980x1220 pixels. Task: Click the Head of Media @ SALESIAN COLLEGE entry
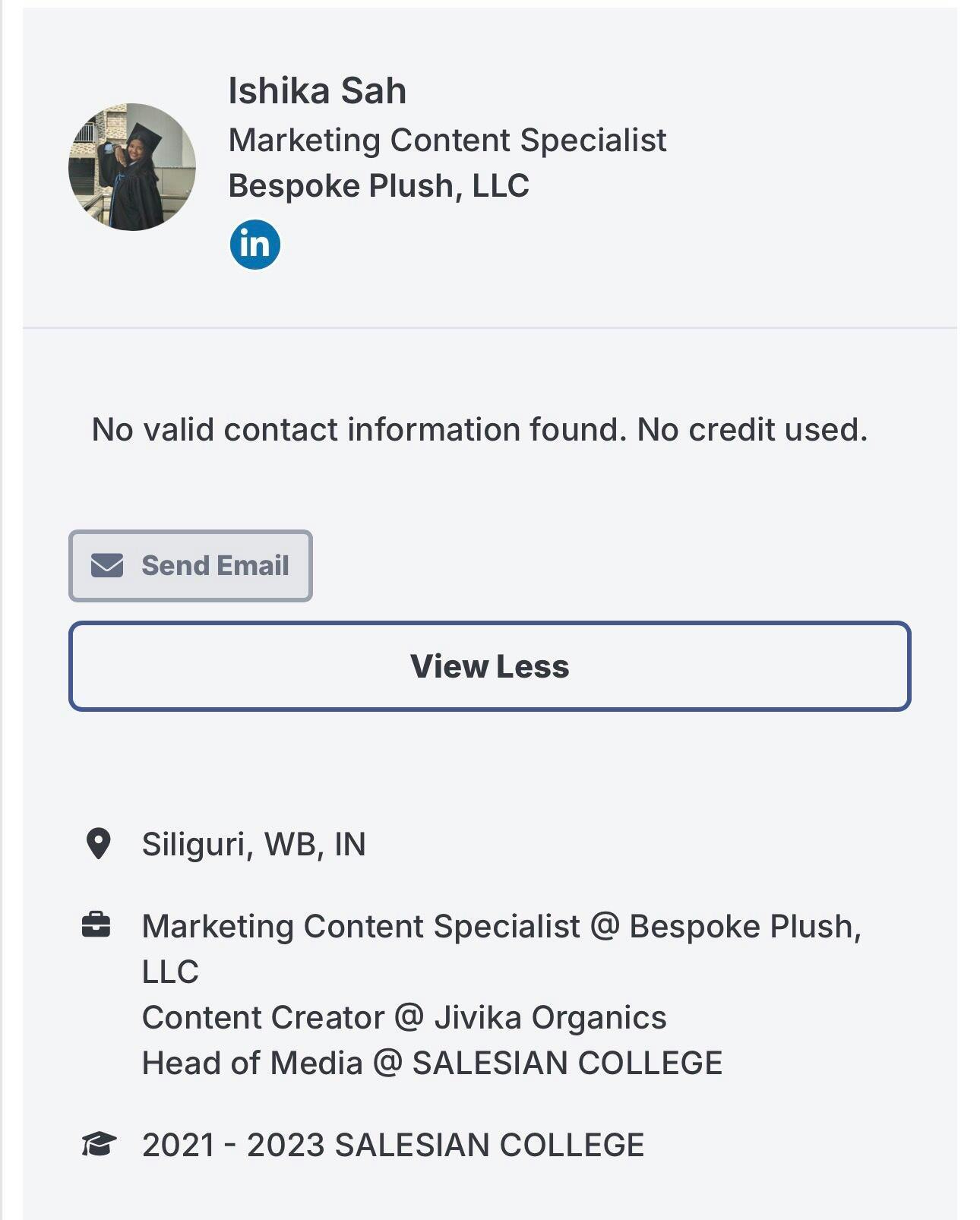coord(432,1064)
